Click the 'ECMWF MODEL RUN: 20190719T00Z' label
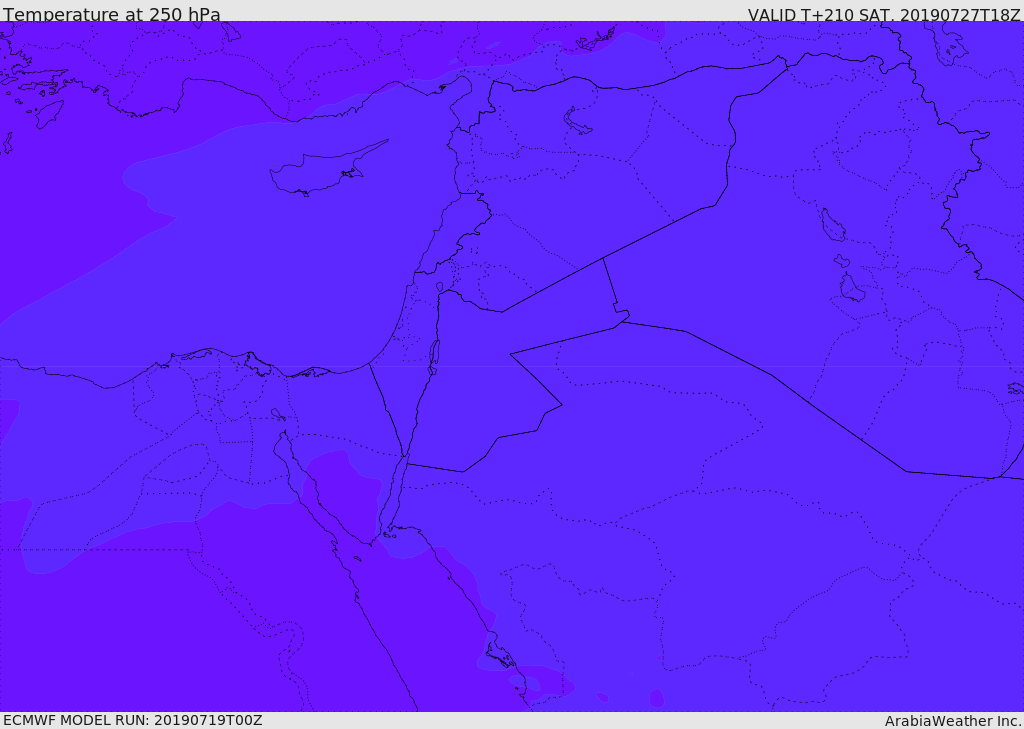Viewport: 1024px width, 729px height. [x=133, y=720]
